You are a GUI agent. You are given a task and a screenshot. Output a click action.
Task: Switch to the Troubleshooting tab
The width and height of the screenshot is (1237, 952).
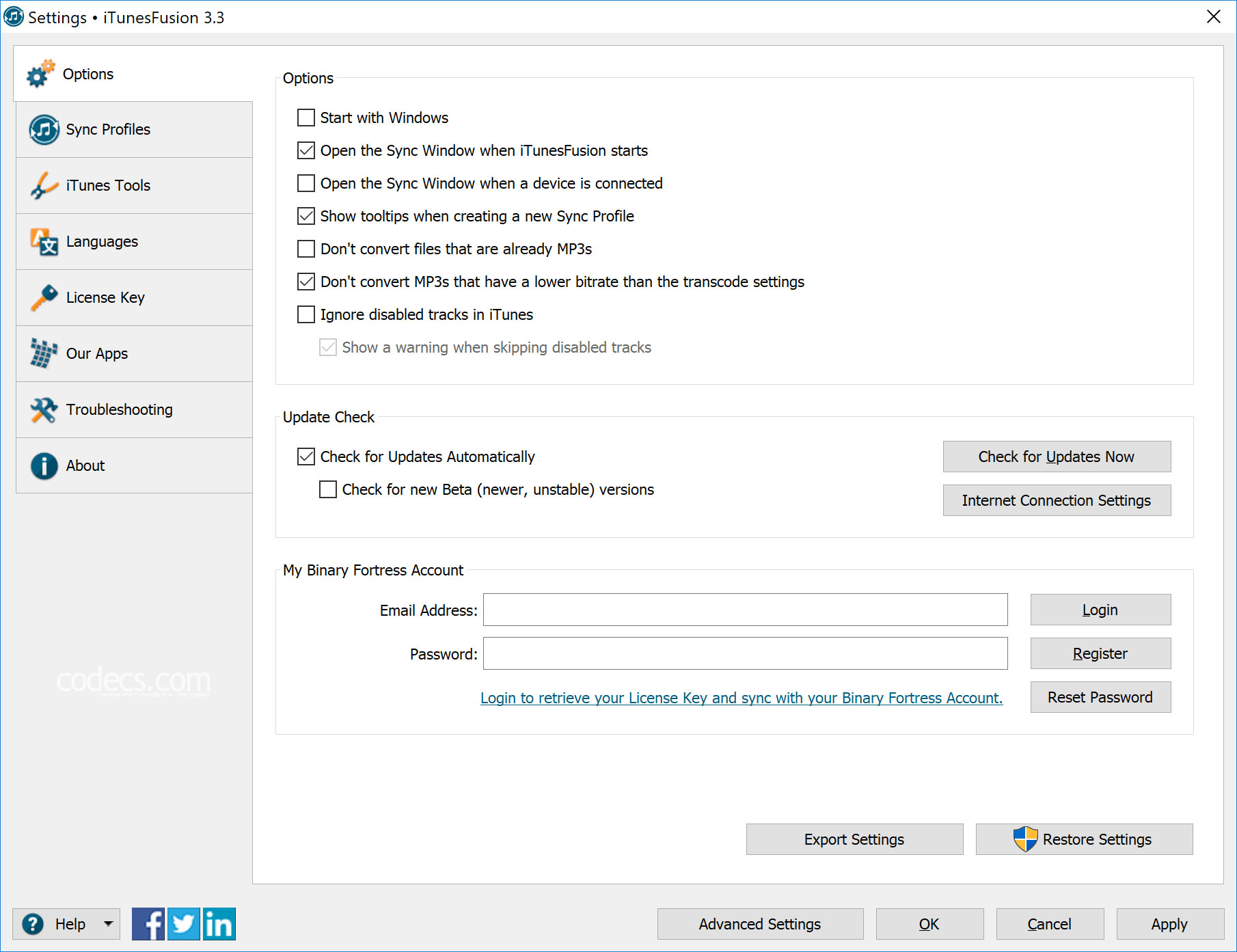pyautogui.click(x=134, y=410)
